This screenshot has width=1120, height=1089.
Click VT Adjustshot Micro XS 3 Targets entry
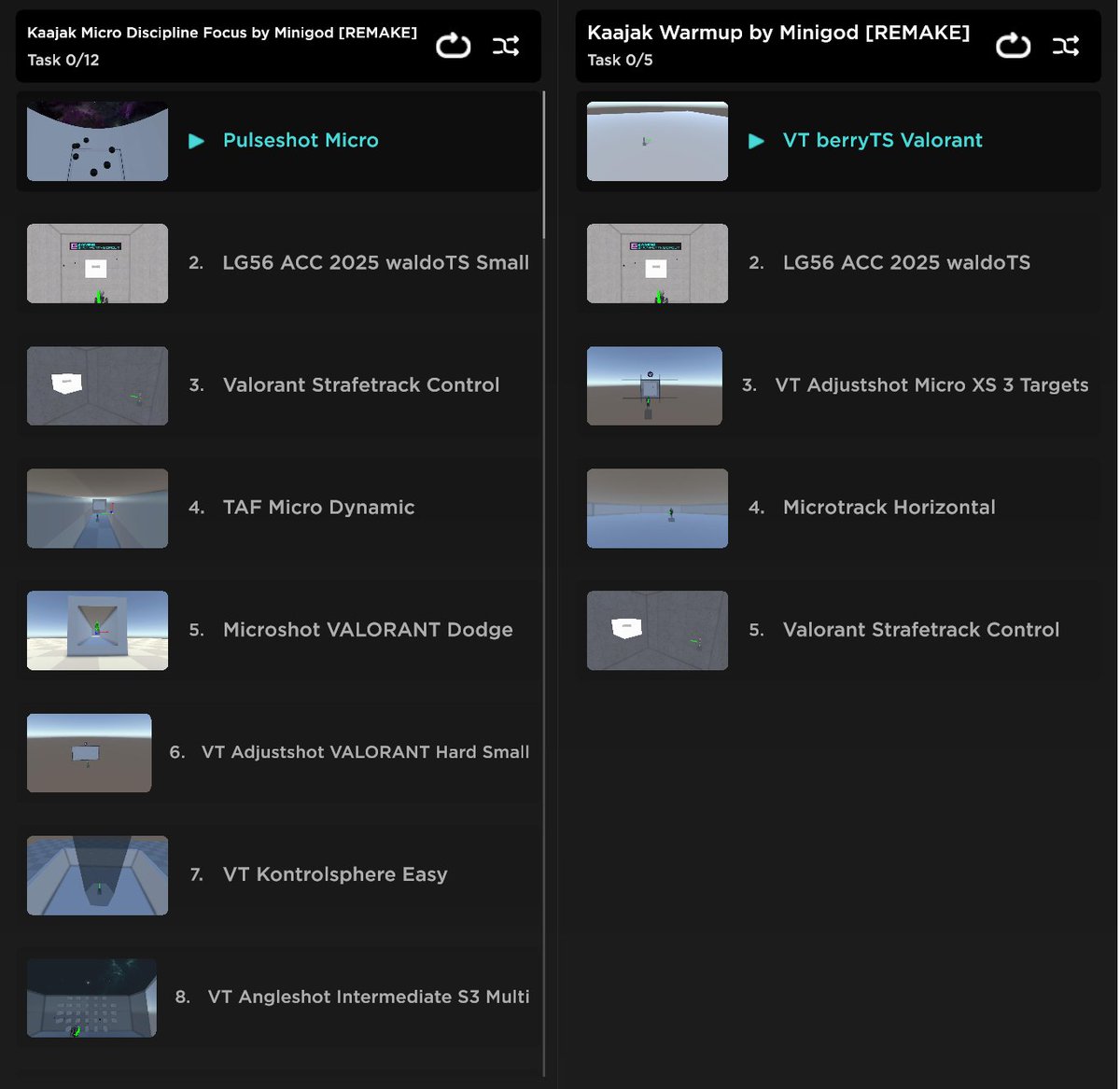pyautogui.click(x=931, y=384)
